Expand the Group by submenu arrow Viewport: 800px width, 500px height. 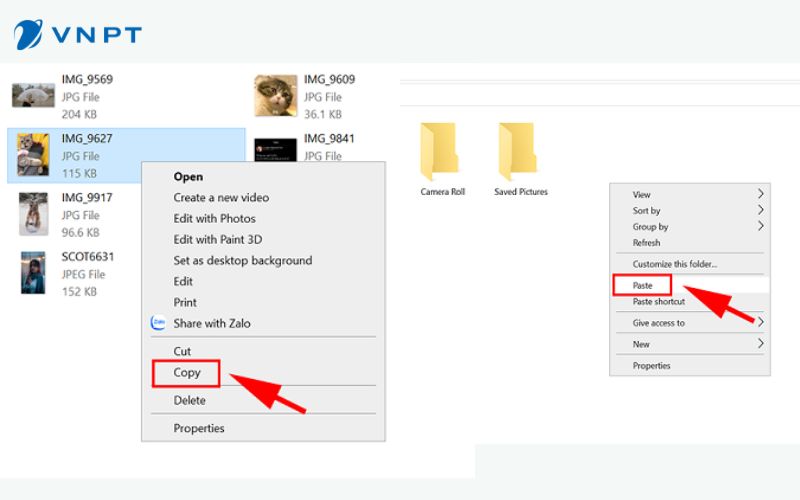pos(760,226)
